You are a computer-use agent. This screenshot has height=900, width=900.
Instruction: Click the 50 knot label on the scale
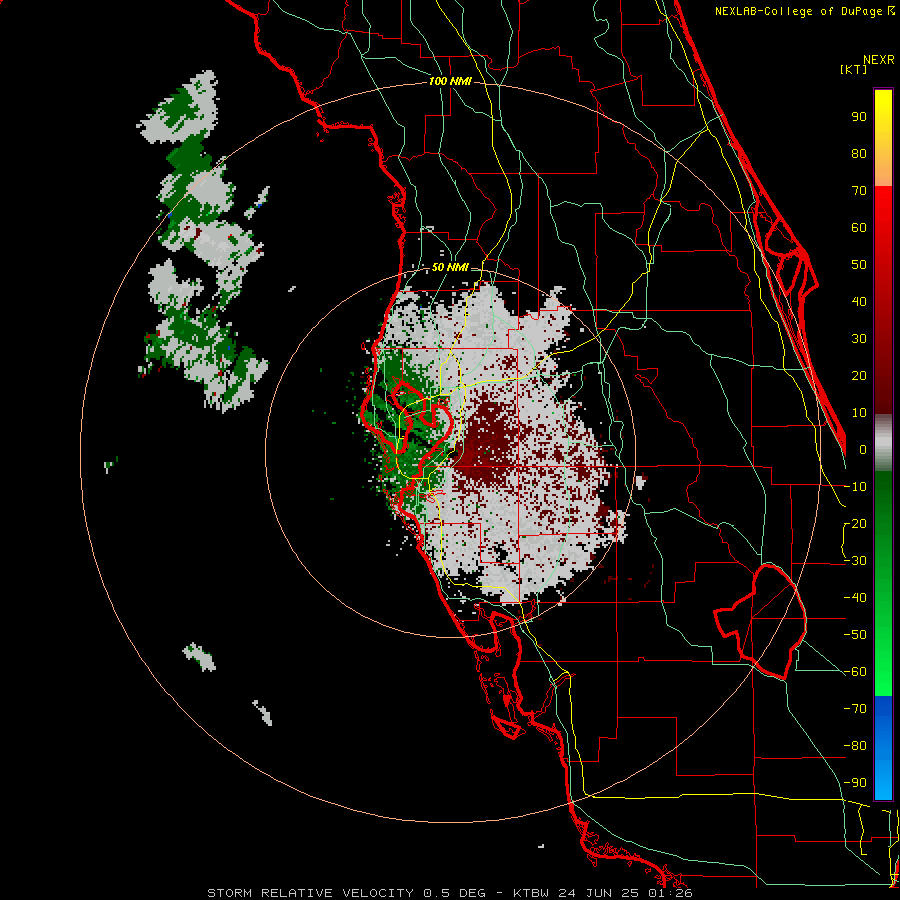(859, 265)
